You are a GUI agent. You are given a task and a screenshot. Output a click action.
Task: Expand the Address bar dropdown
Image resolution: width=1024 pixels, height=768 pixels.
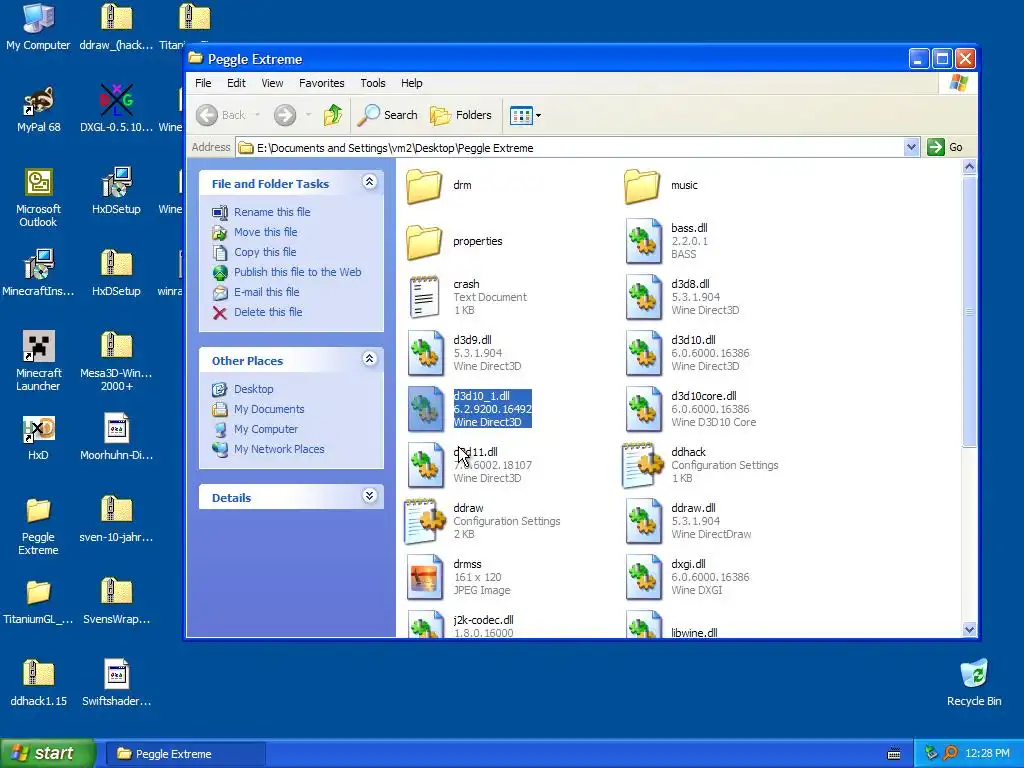pyautogui.click(x=912, y=148)
